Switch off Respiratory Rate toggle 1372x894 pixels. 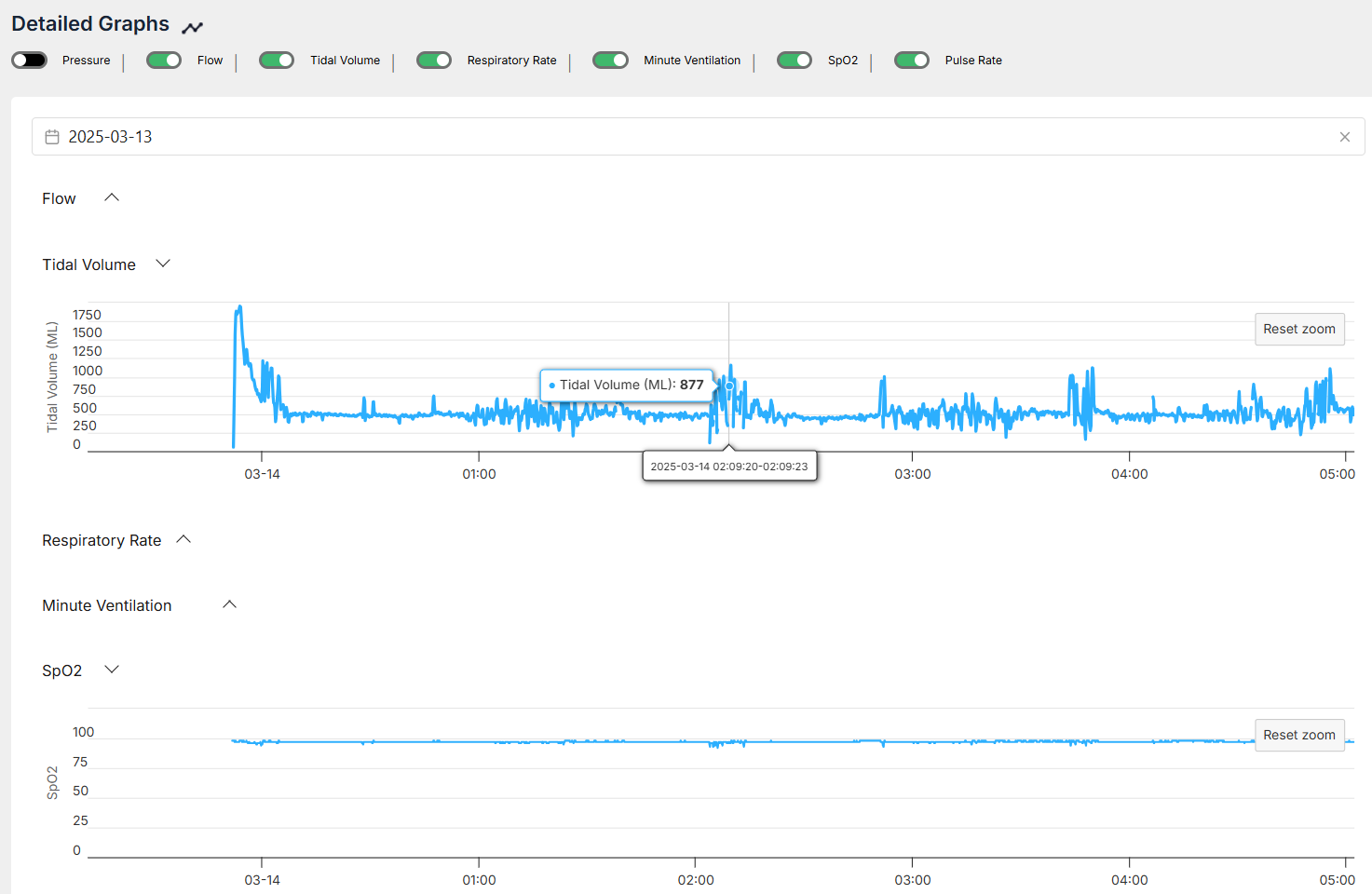tap(434, 61)
